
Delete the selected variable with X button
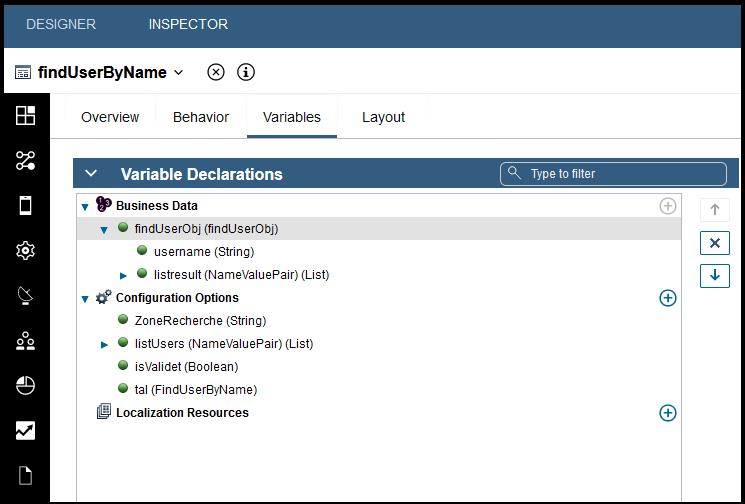click(x=714, y=243)
